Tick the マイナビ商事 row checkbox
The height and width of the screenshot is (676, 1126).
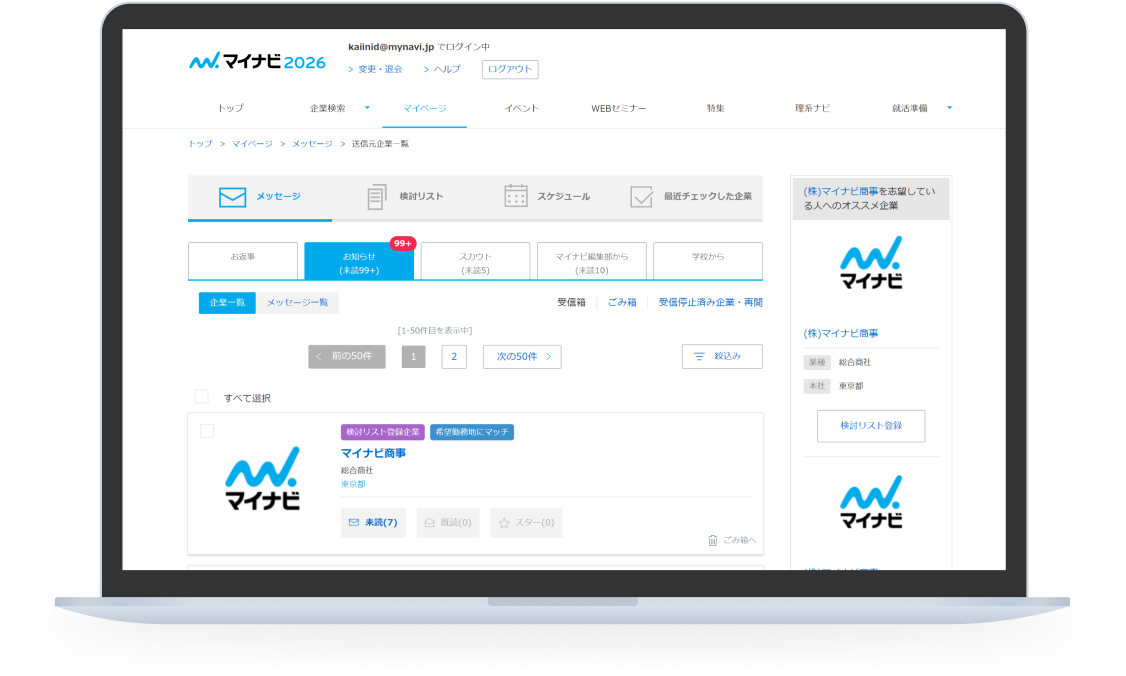coord(207,431)
